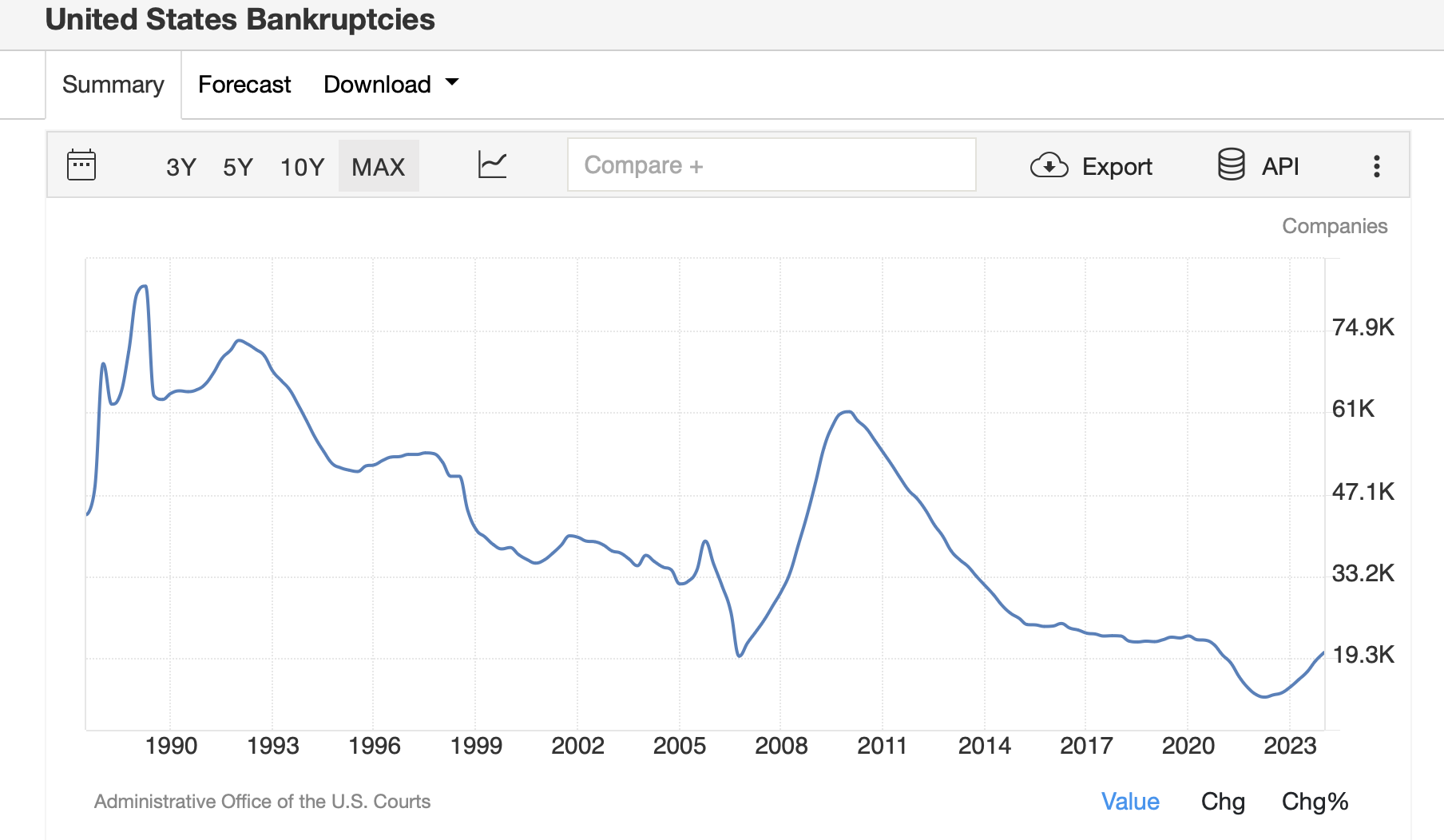Click the Export label text
The width and height of the screenshot is (1444, 840).
(1117, 167)
